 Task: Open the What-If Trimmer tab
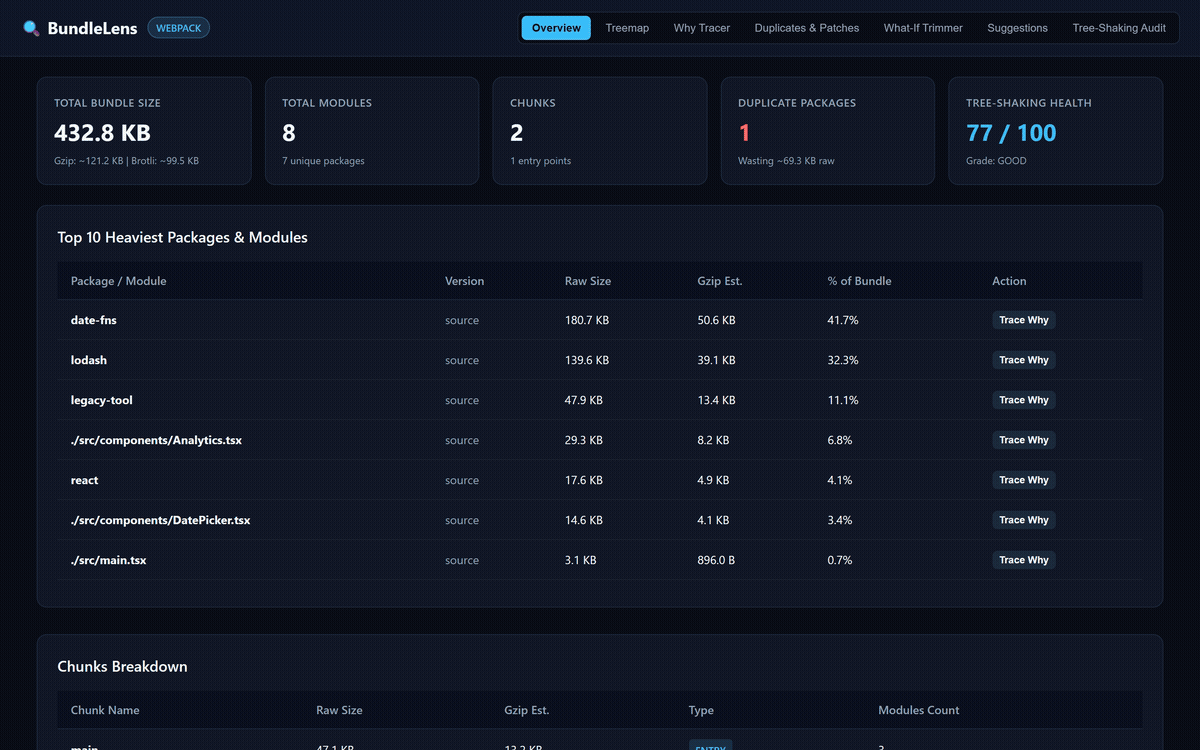point(923,28)
